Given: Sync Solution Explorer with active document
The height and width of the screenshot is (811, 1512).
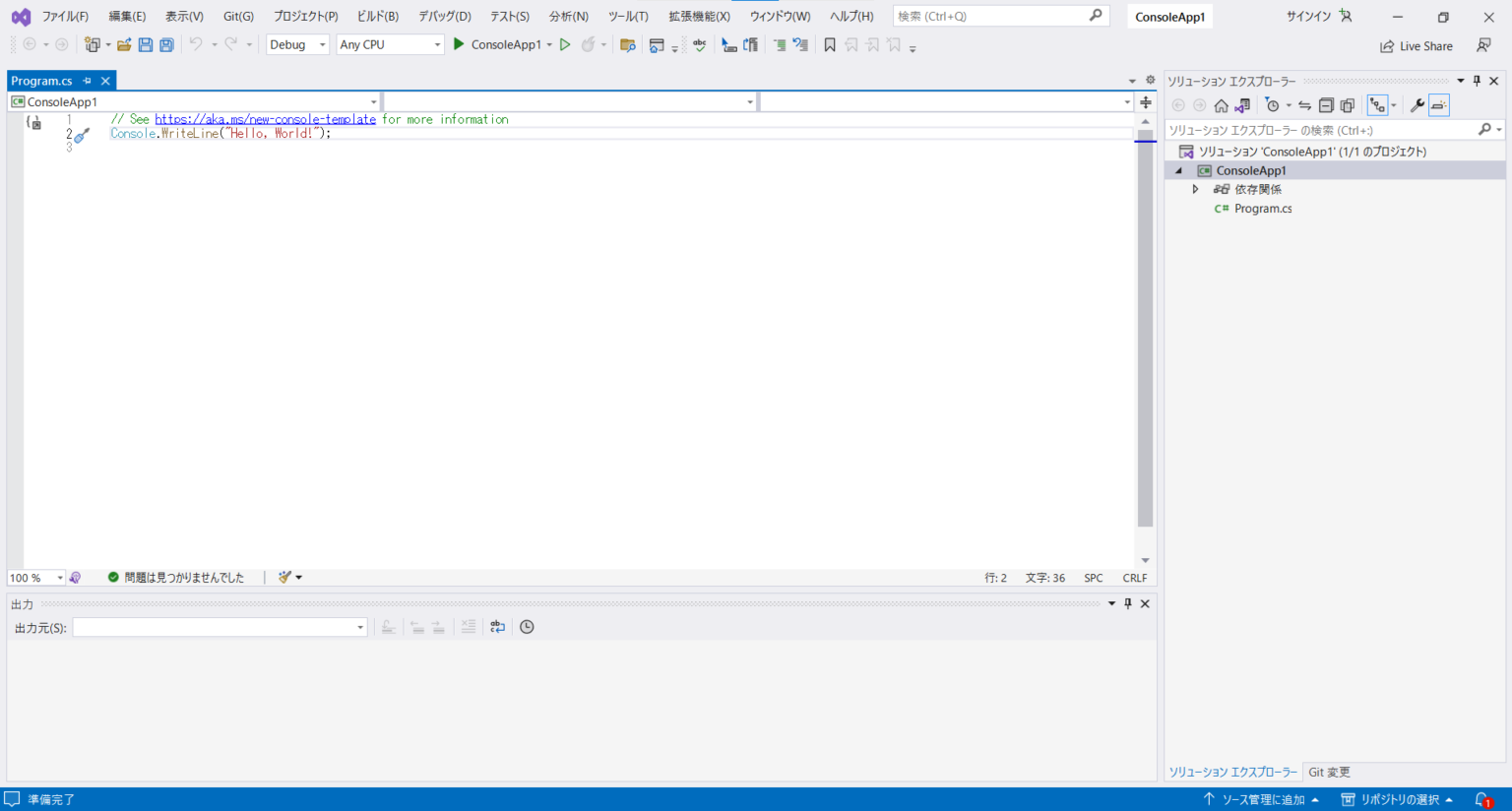Looking at the screenshot, I should coord(1305,105).
